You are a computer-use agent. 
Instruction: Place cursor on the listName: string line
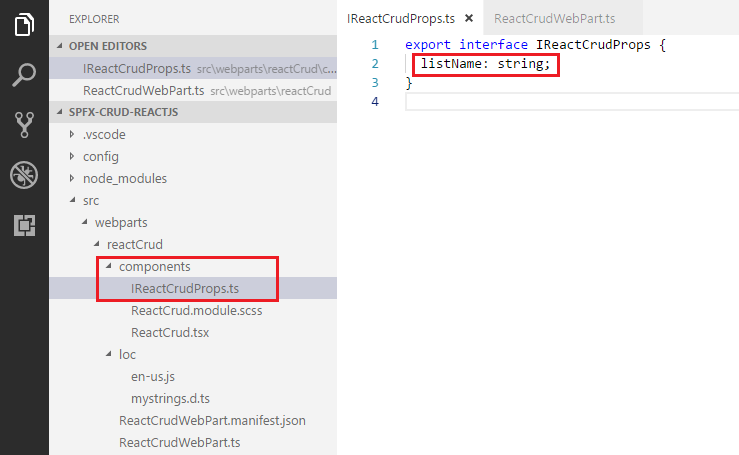[x=485, y=64]
